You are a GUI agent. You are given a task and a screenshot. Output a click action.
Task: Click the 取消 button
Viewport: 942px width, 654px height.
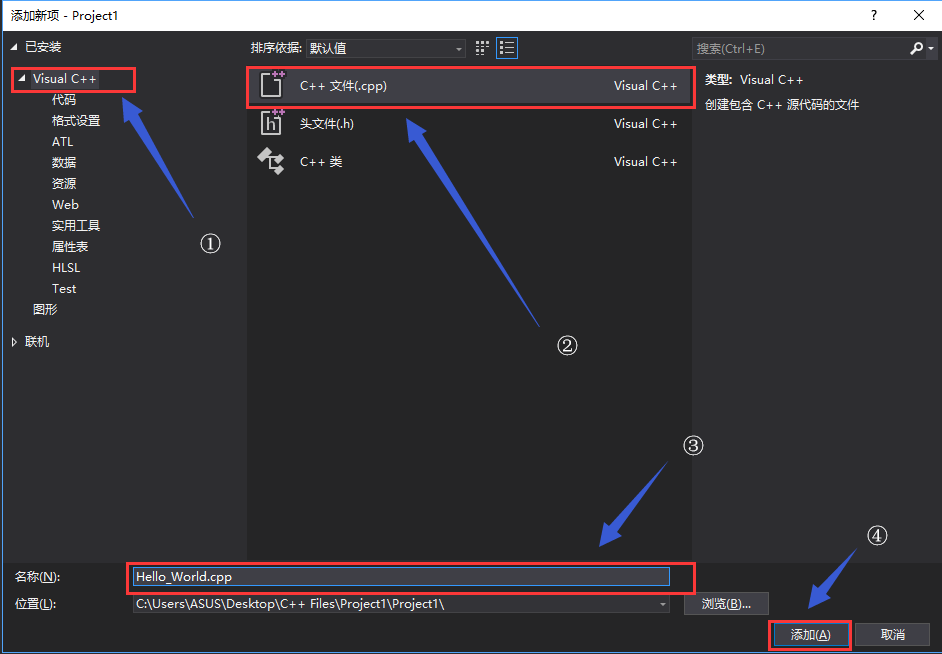(x=893, y=635)
